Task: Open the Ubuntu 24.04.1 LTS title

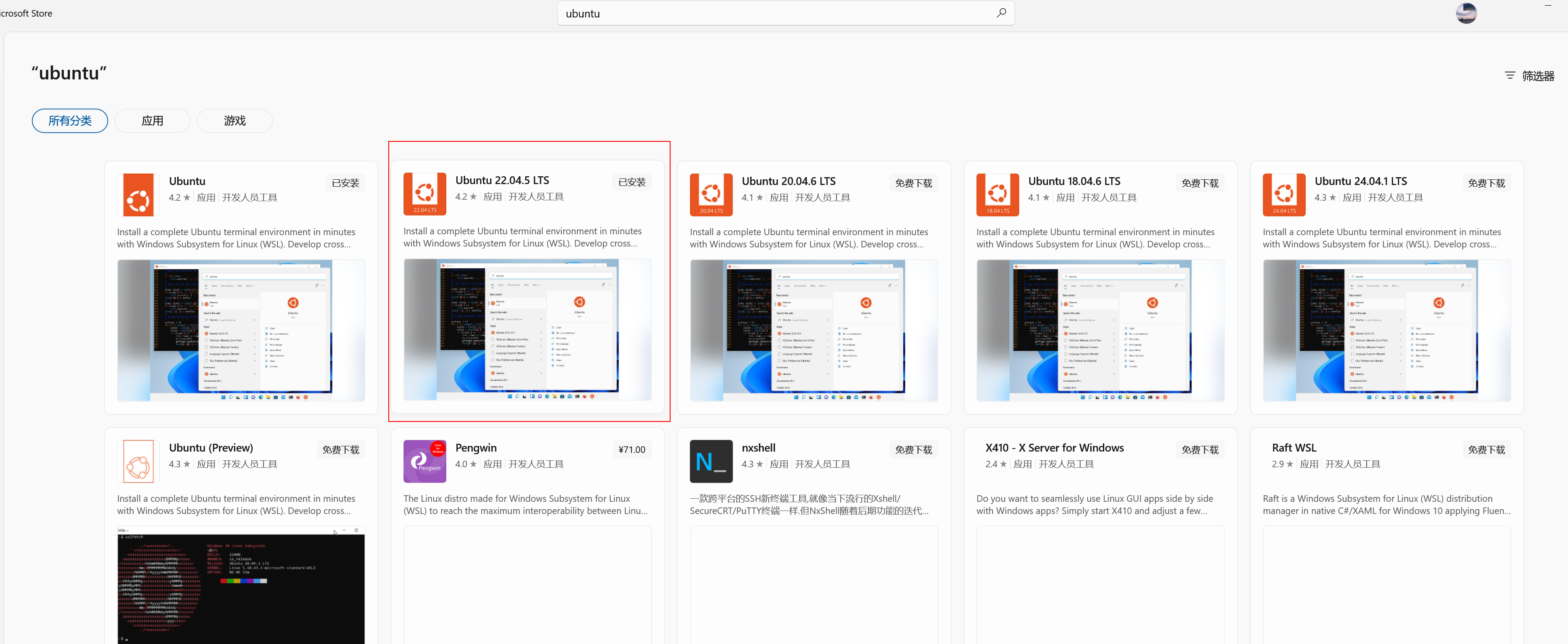Action: point(1360,182)
